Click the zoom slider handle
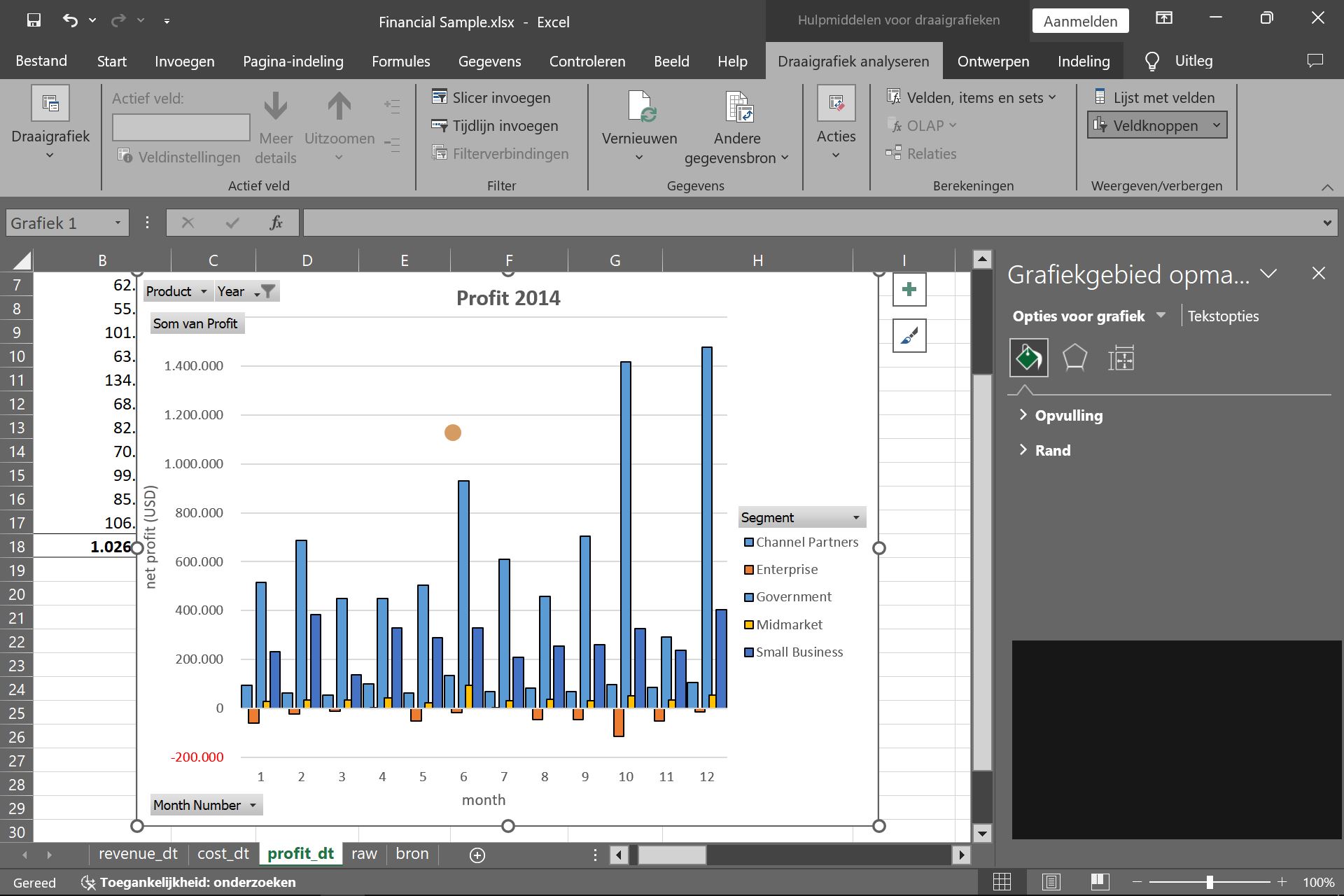 pos(1209,882)
